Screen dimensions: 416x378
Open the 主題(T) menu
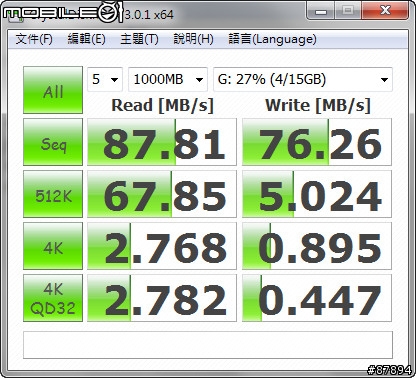click(x=139, y=39)
